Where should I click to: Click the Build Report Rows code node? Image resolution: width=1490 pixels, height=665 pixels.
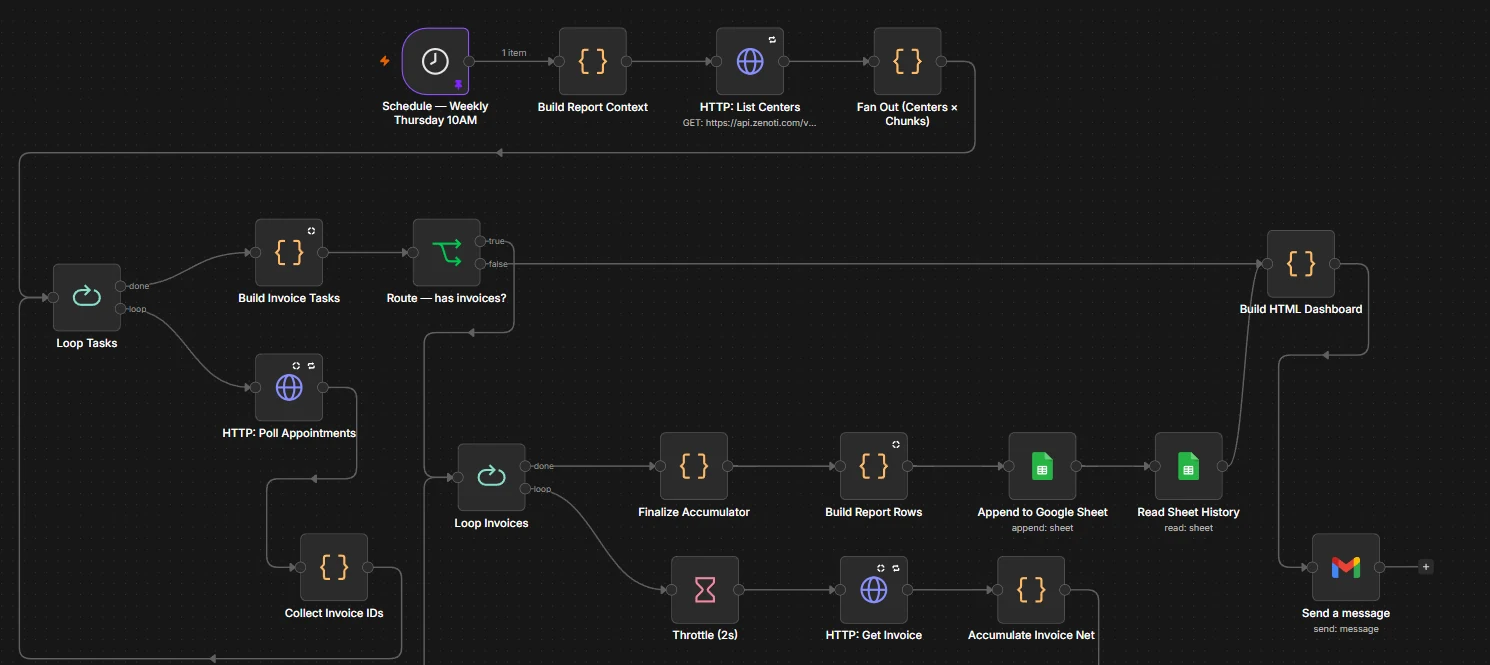point(874,466)
